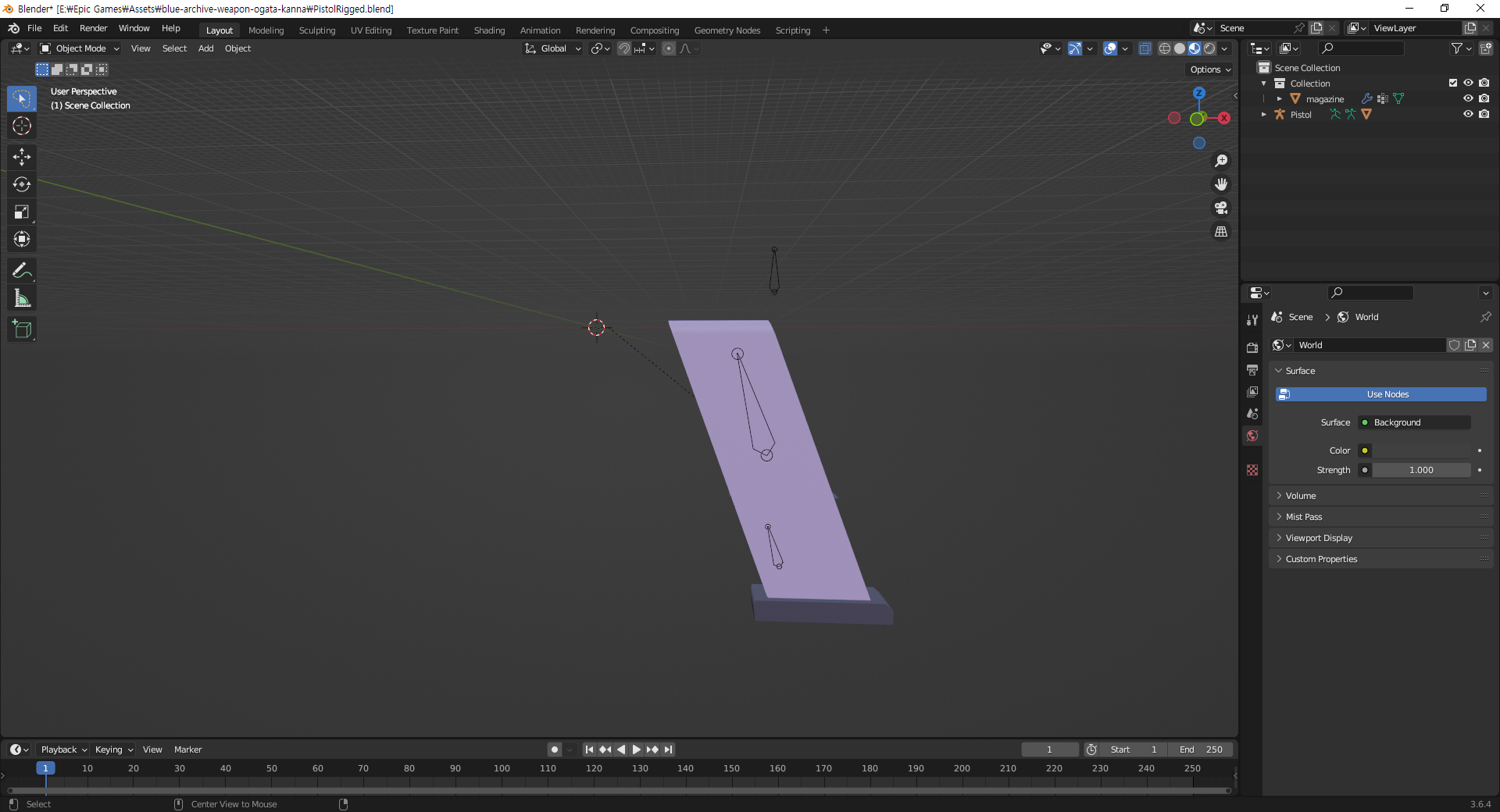The width and height of the screenshot is (1500, 812).
Task: Open the Object Mode dropdown
Action: pyautogui.click(x=80, y=48)
